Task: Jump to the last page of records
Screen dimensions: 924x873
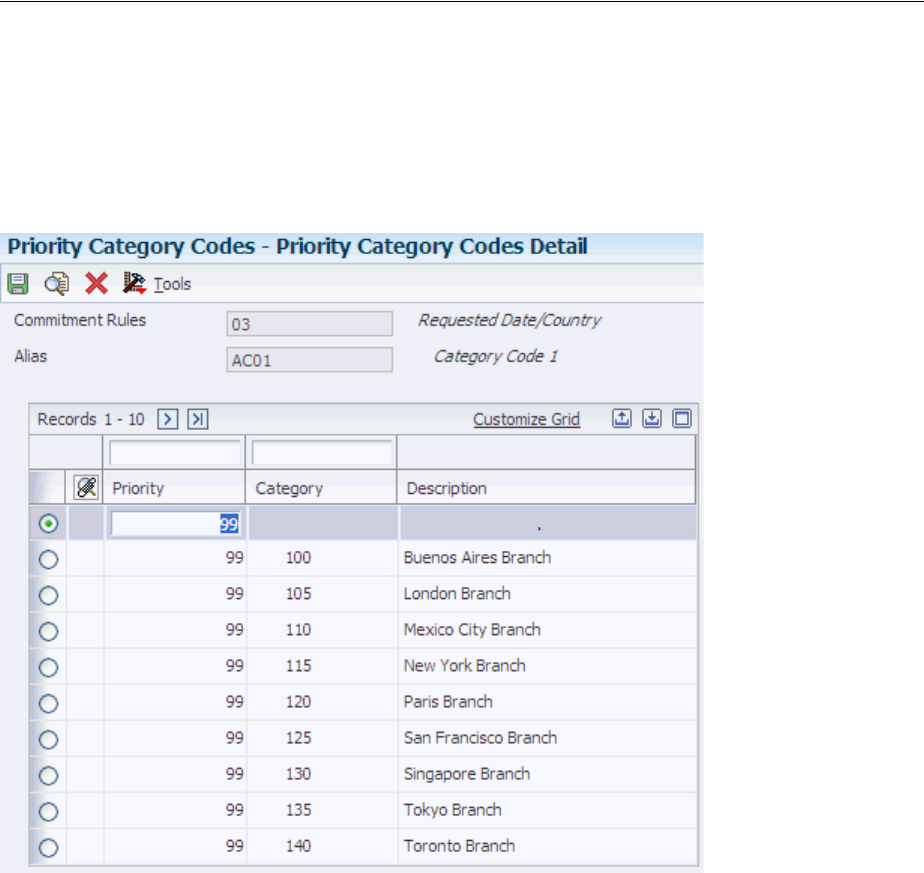Action: (x=197, y=420)
